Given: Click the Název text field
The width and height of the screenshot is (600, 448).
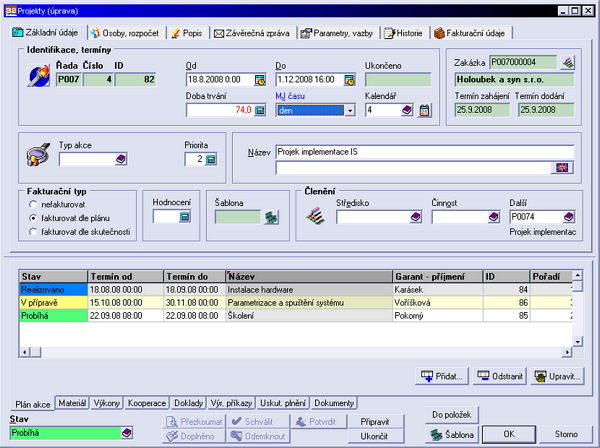Looking at the screenshot, I should pyautogui.click(x=425, y=152).
